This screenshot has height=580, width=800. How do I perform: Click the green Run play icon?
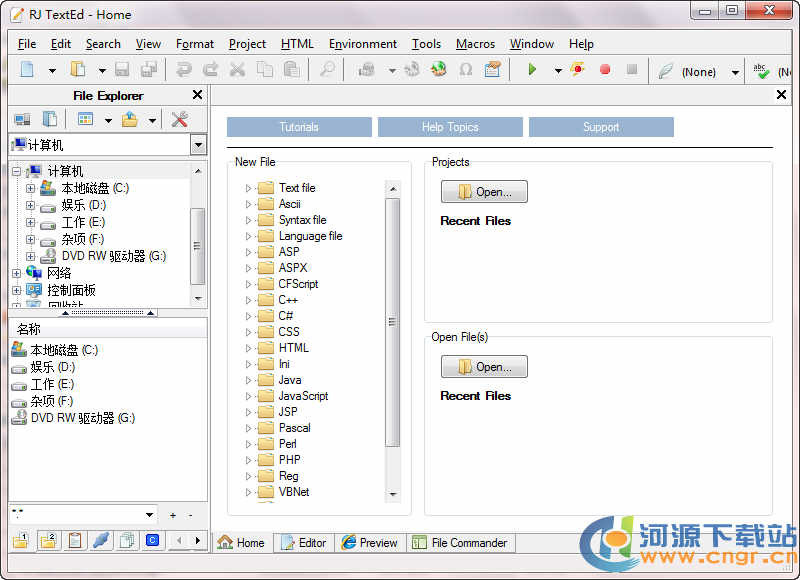tap(532, 70)
